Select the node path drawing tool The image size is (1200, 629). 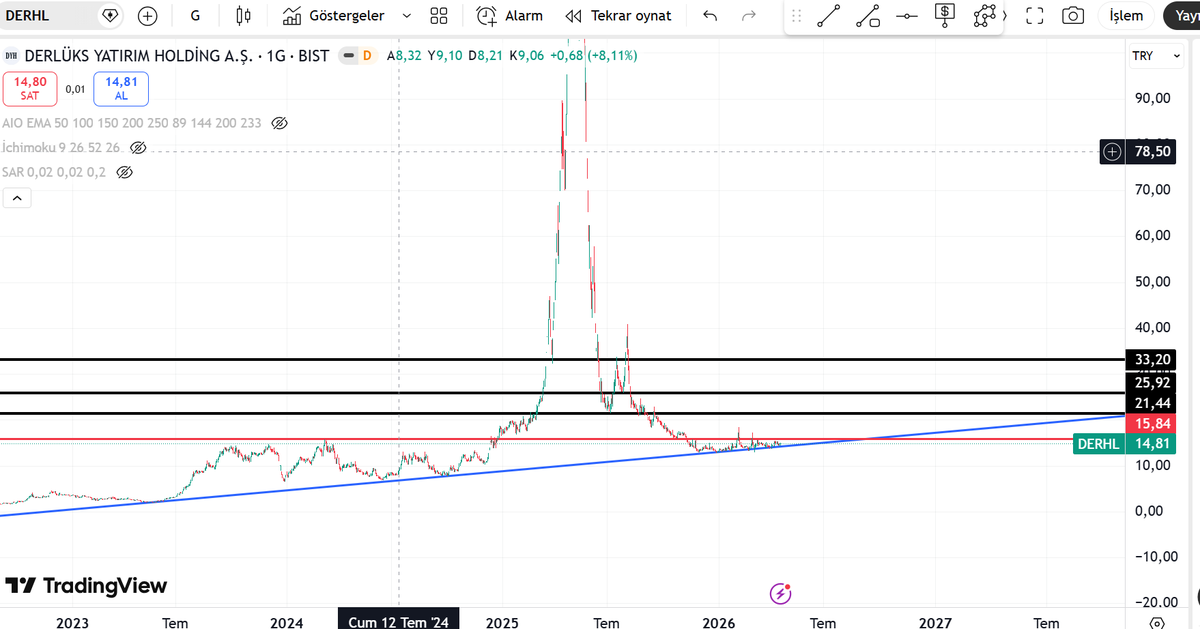[985, 15]
